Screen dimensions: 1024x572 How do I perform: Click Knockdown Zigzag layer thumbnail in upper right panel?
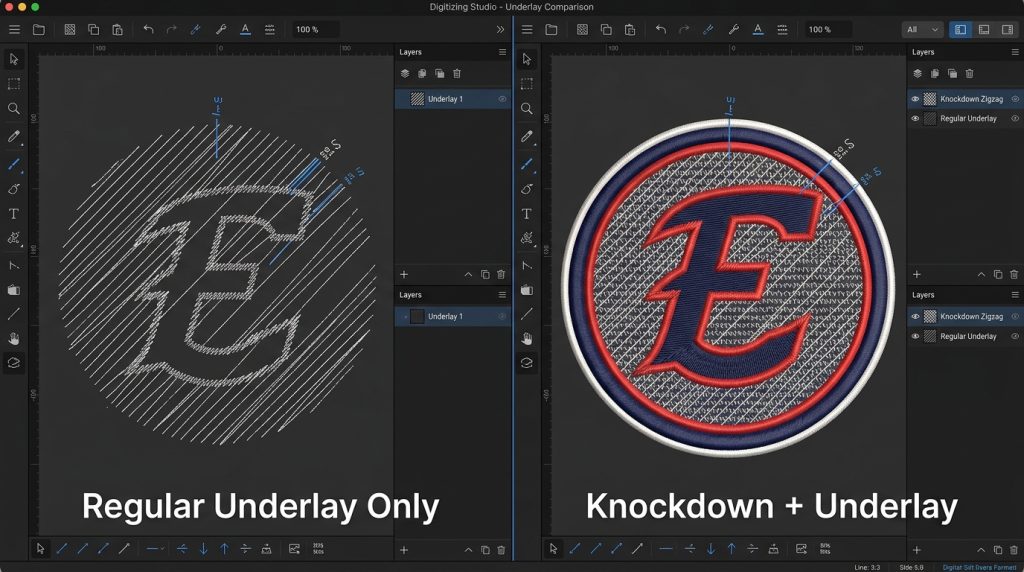pyautogui.click(x=930, y=99)
